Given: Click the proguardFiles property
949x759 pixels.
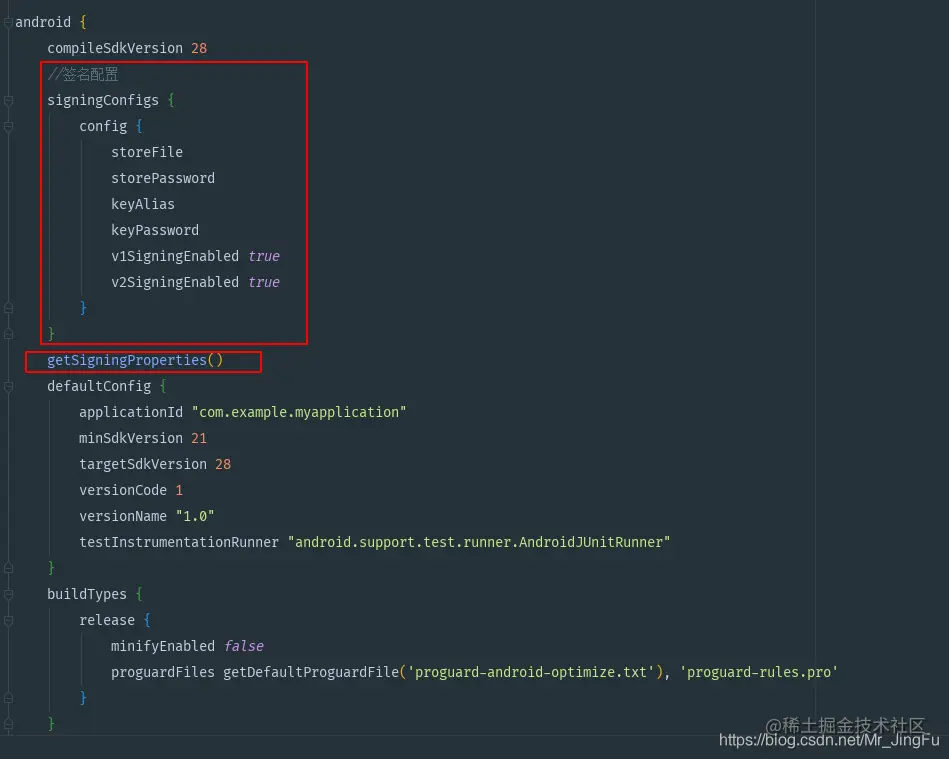Looking at the screenshot, I should tap(163, 672).
